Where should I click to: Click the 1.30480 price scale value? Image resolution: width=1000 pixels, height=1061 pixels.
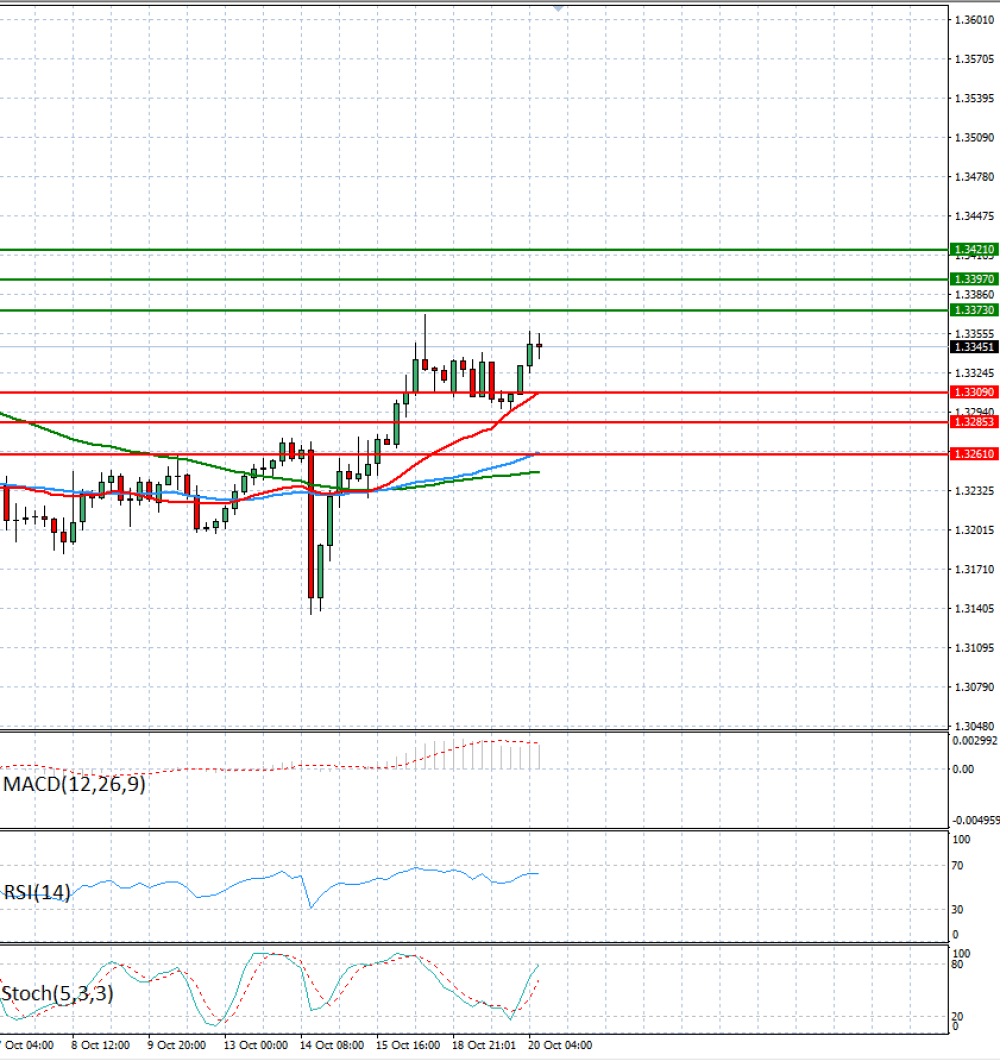click(974, 726)
